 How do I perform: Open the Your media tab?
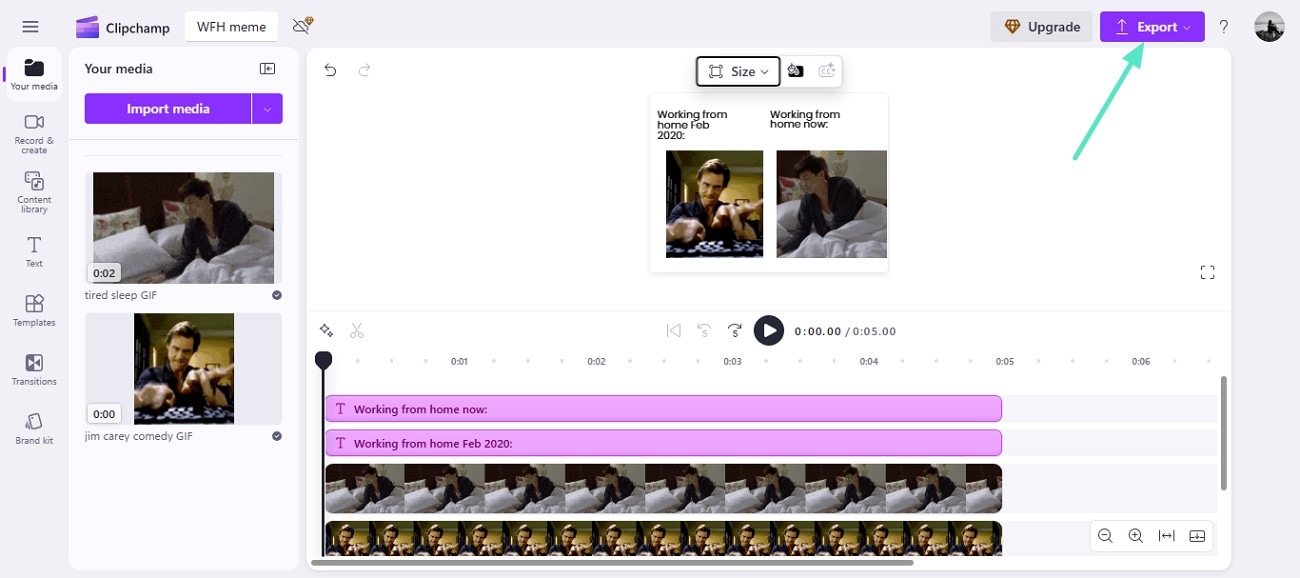[x=34, y=74]
